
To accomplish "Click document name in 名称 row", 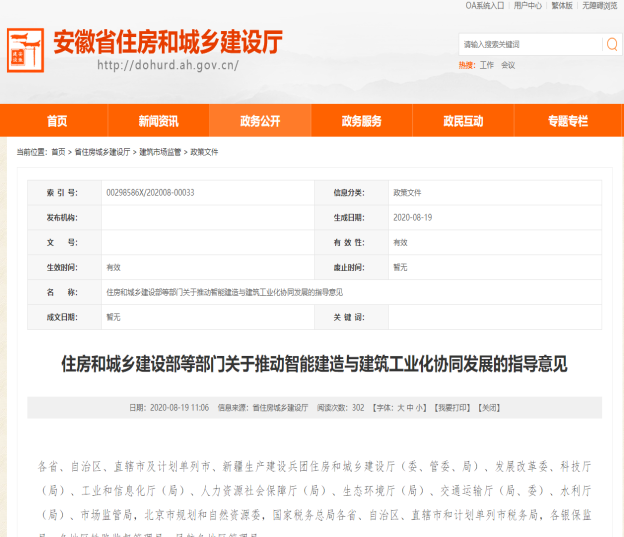I will pyautogui.click(x=224, y=292).
